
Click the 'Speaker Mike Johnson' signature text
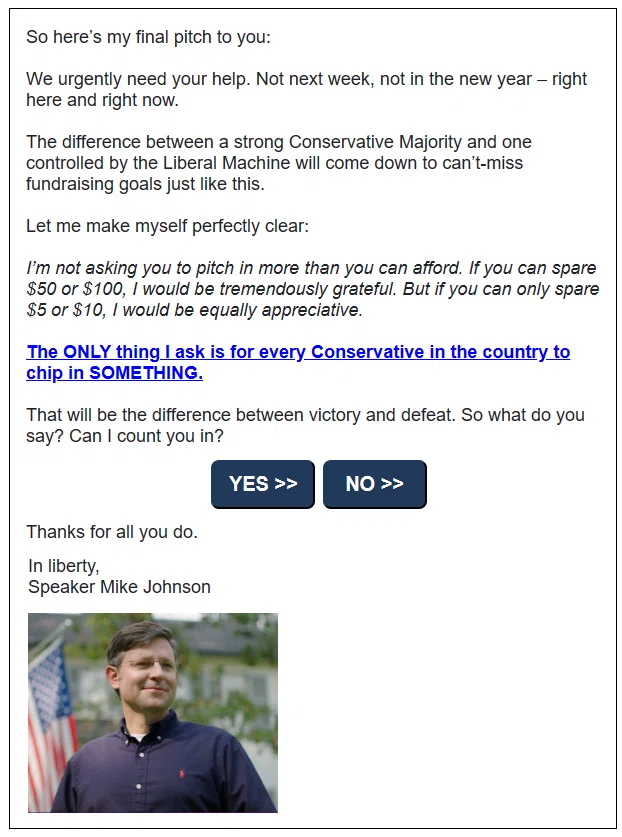pyautogui.click(x=119, y=587)
